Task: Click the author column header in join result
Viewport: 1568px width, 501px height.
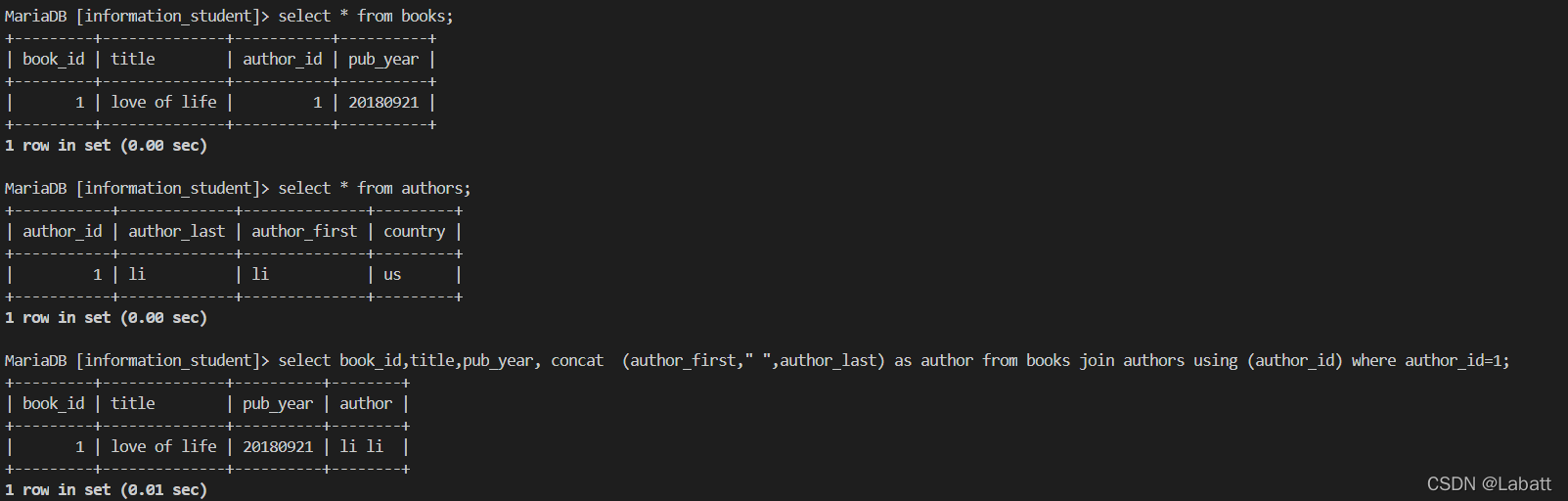Action: point(366,404)
